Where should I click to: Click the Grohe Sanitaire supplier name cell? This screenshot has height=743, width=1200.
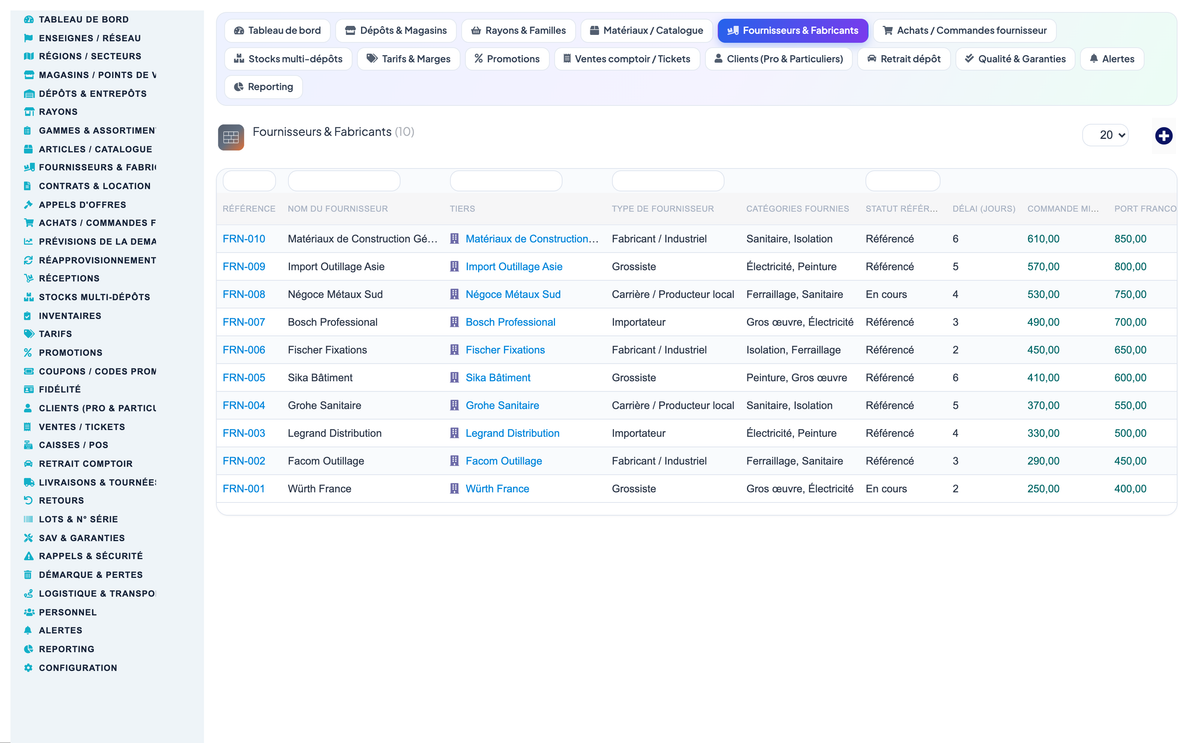pyautogui.click(x=324, y=406)
